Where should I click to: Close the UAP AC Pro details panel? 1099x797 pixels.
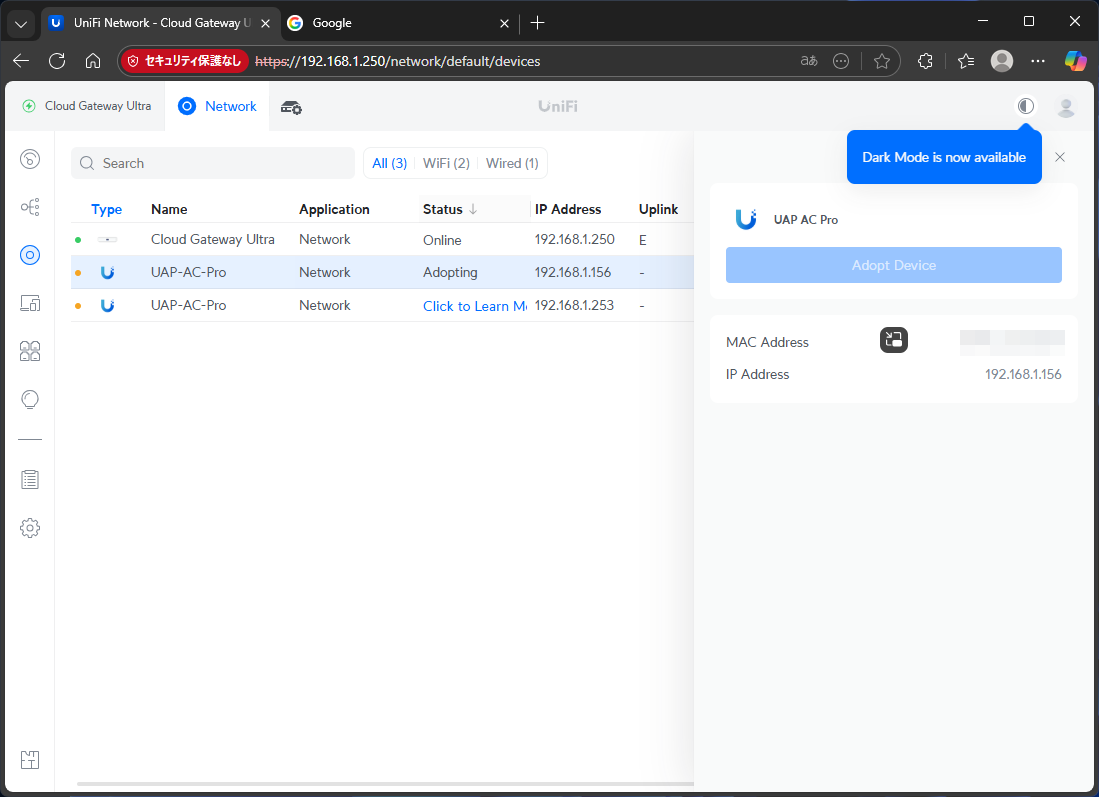(1060, 157)
